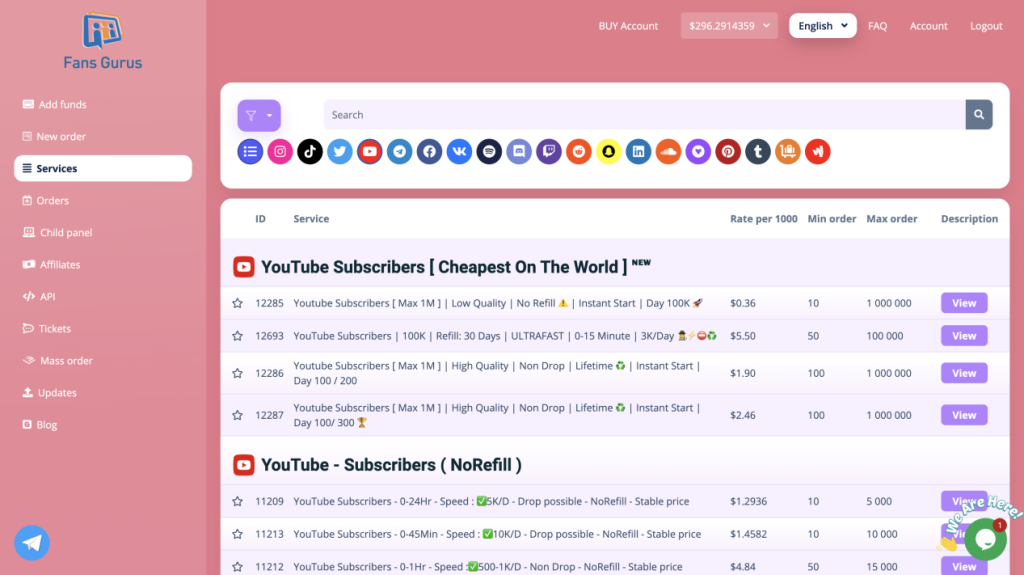Image resolution: width=1024 pixels, height=575 pixels.
Task: Filter services by purple heart icon
Action: pyautogui.click(x=698, y=152)
